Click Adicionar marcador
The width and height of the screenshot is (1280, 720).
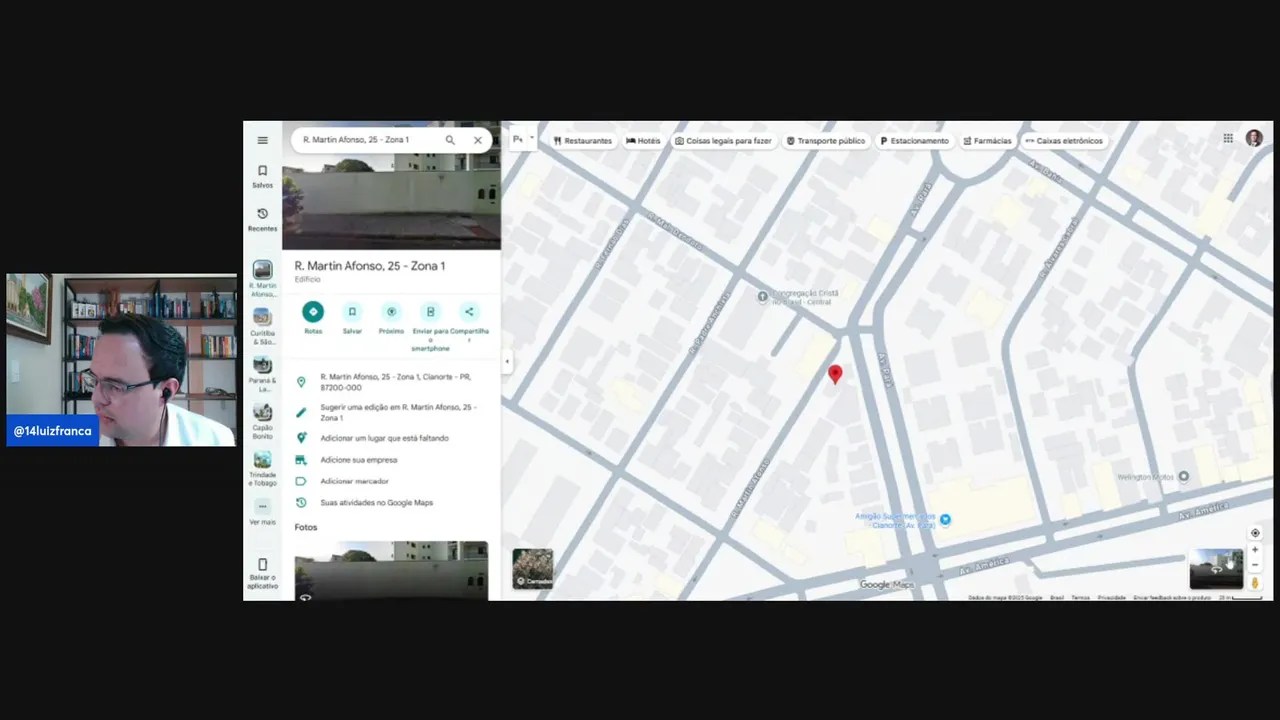353,481
